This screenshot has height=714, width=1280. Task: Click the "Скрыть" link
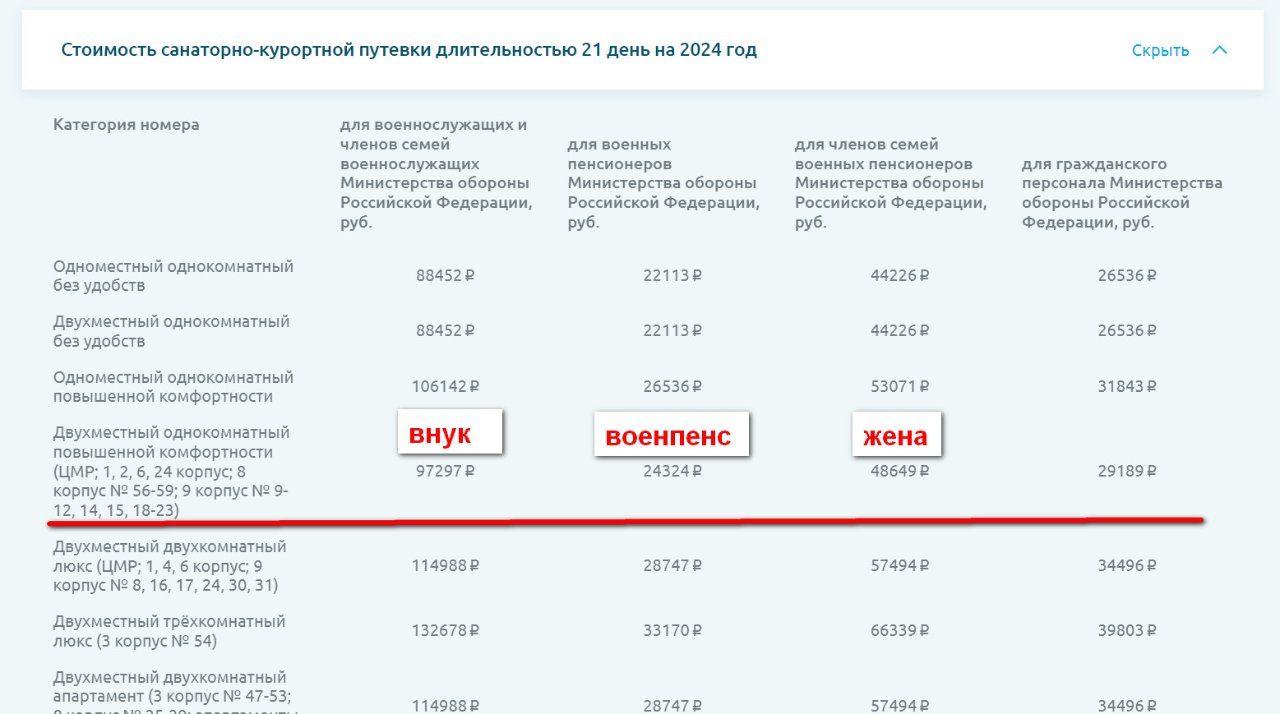tap(1160, 50)
